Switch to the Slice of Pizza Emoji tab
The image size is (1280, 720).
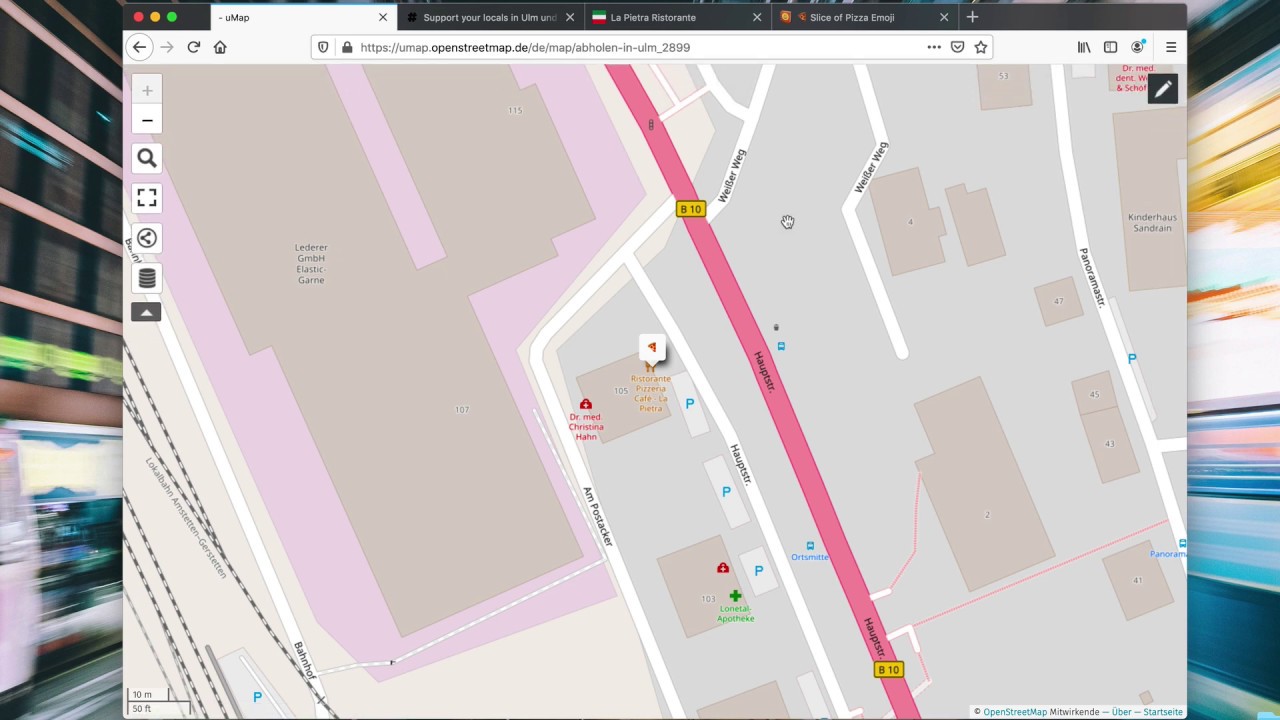point(865,17)
